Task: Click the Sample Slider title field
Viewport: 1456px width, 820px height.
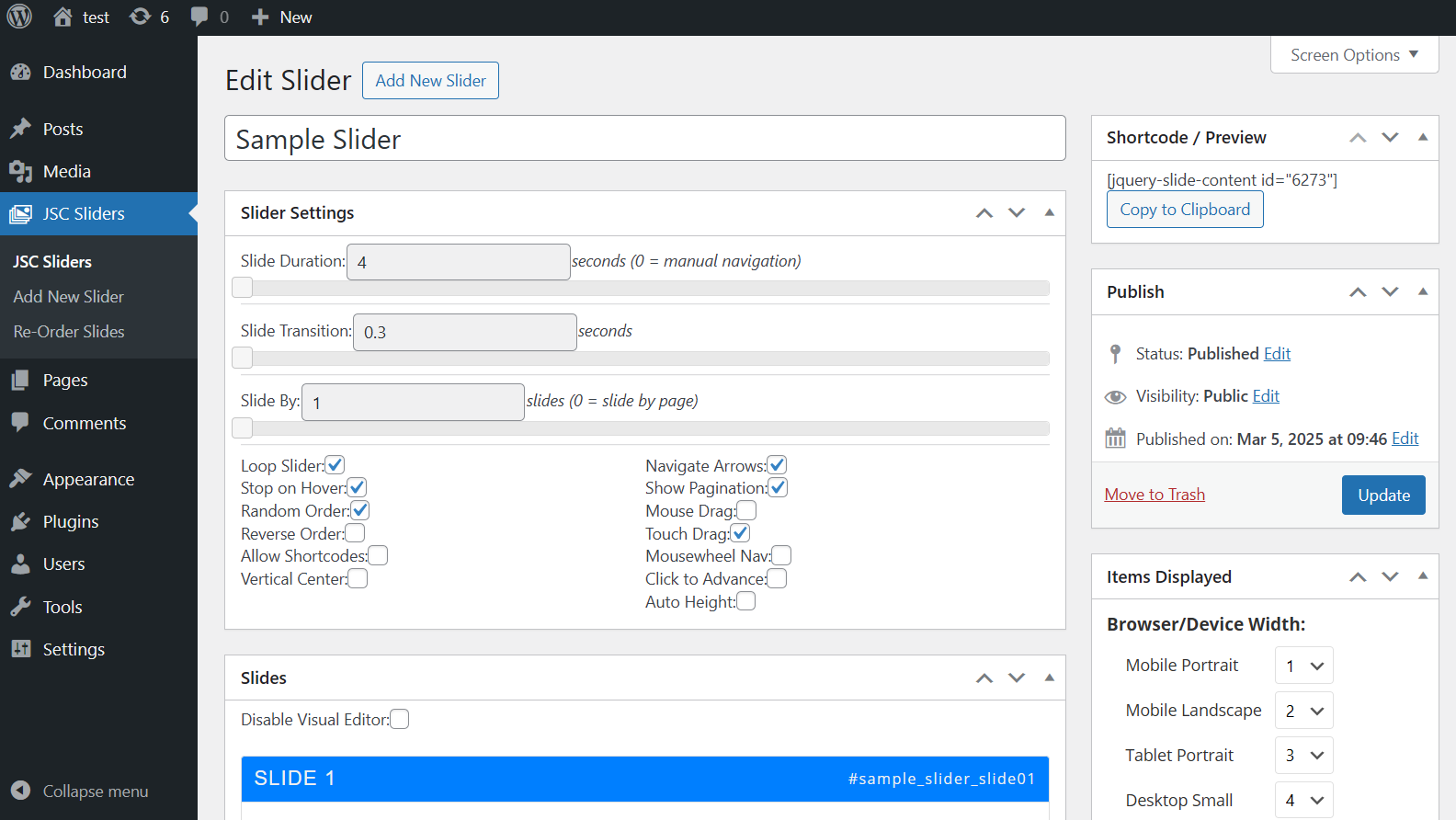Action: click(x=645, y=138)
